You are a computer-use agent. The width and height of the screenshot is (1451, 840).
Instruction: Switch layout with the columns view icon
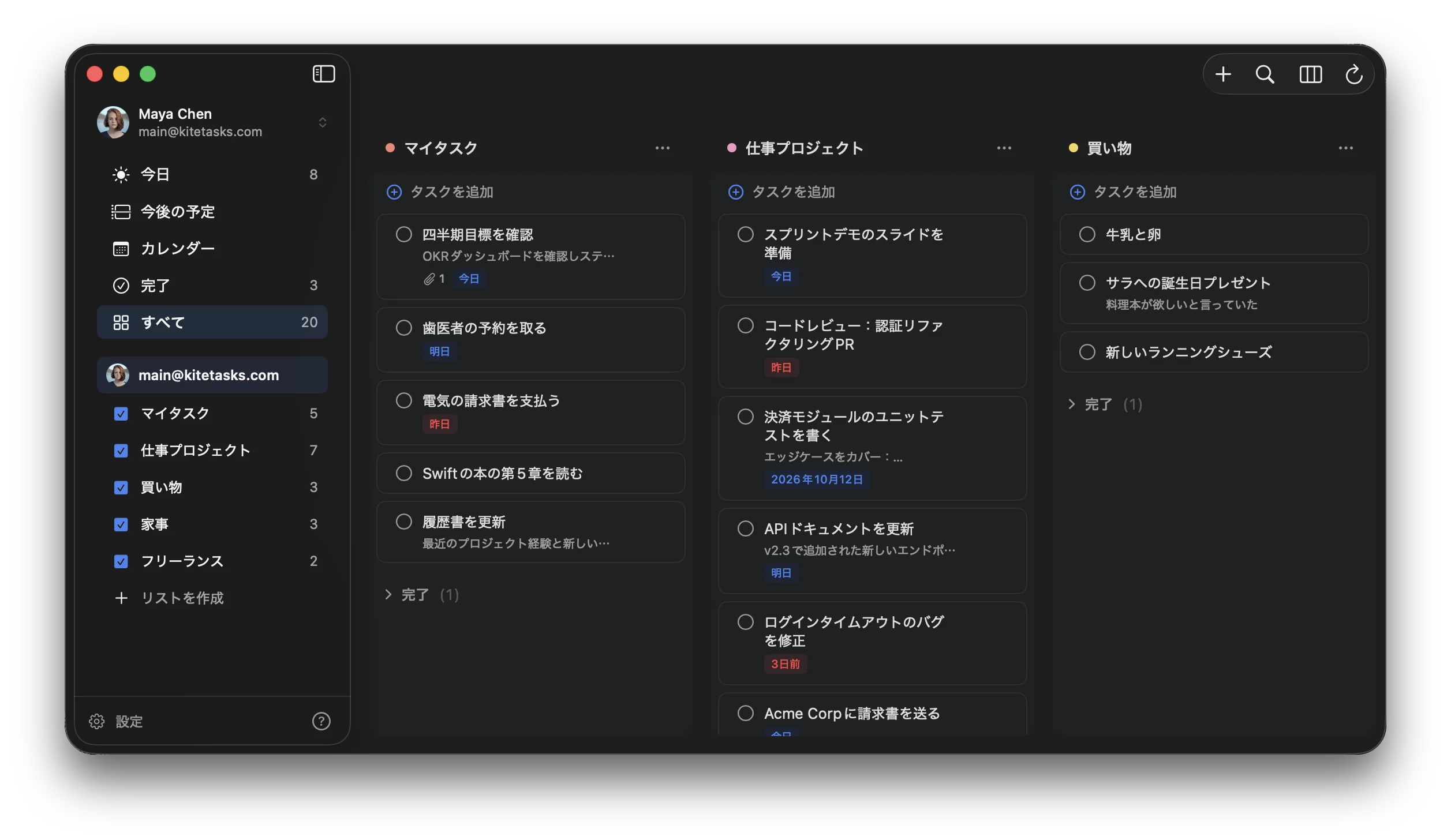pos(1311,74)
